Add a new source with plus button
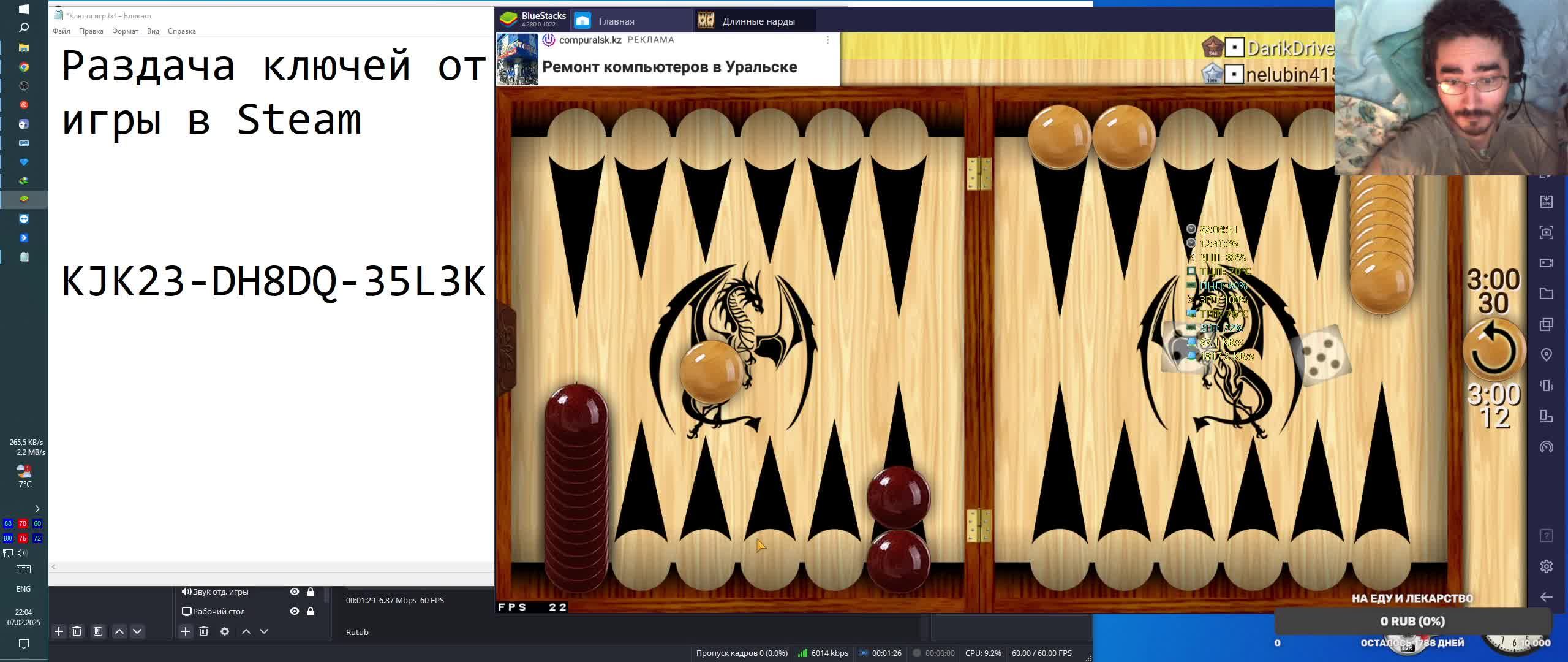 pyautogui.click(x=186, y=631)
